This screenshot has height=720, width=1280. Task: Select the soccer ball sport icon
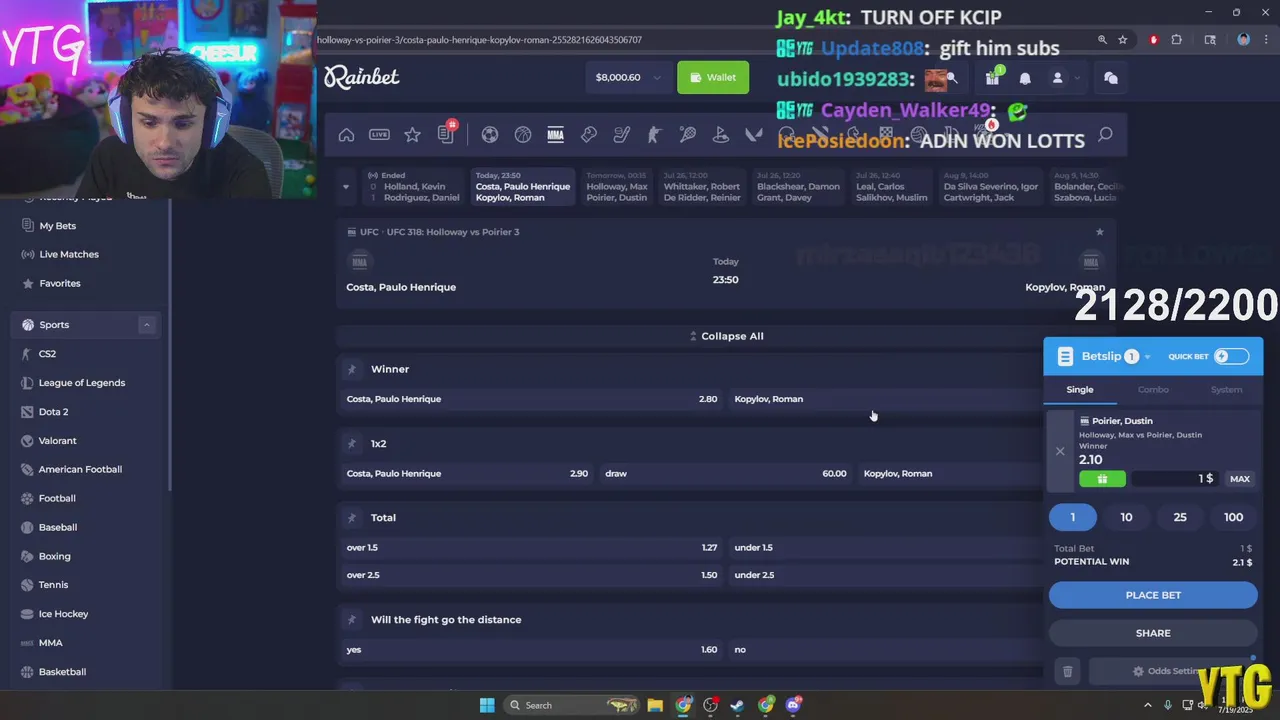click(489, 135)
